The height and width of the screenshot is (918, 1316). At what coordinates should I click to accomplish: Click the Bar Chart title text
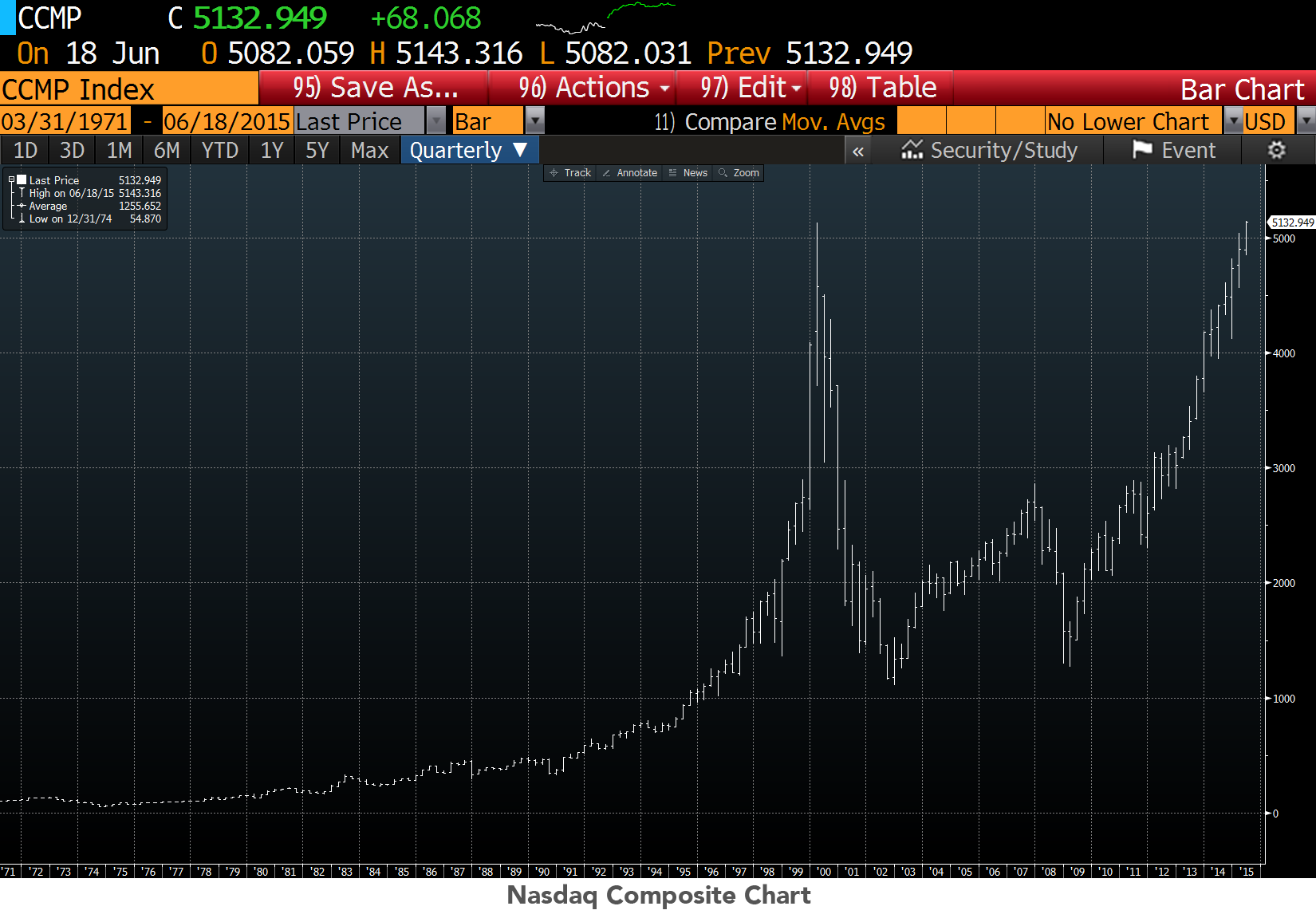[x=1243, y=89]
